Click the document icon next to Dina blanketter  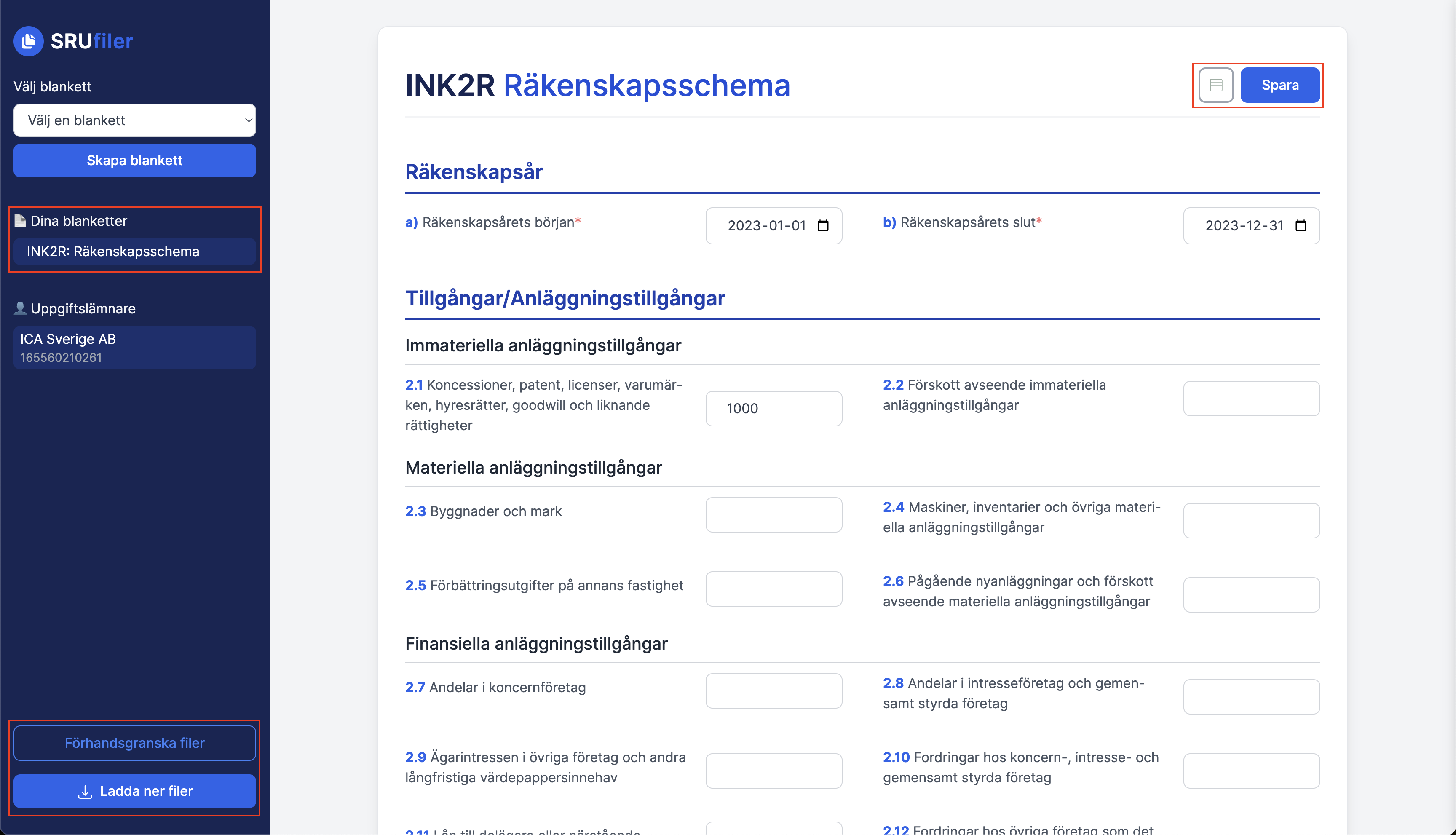point(20,221)
